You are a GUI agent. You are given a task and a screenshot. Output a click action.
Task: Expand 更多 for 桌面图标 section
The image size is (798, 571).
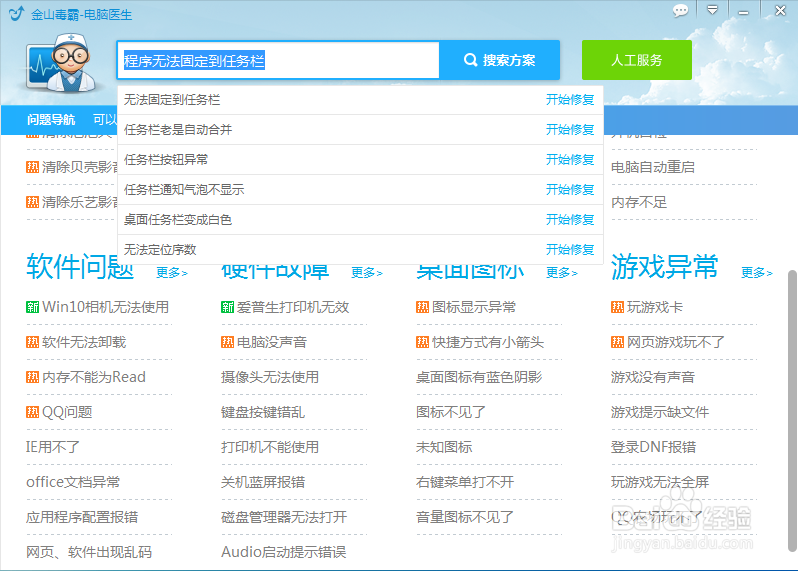click(x=562, y=273)
